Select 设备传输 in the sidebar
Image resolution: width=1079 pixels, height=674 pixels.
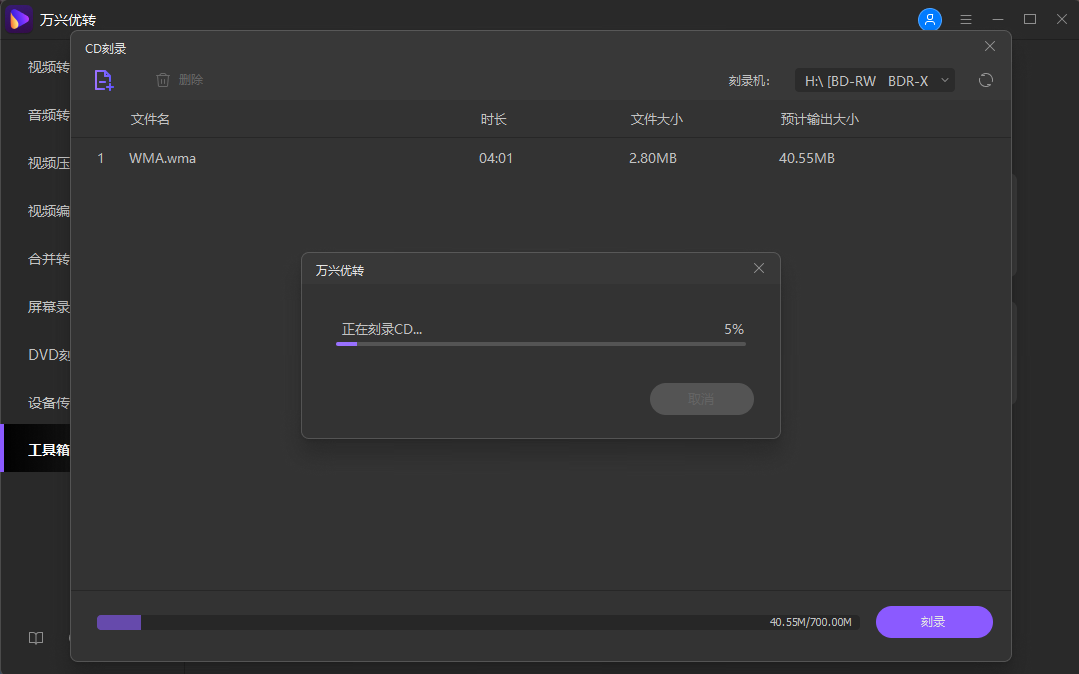[45, 402]
